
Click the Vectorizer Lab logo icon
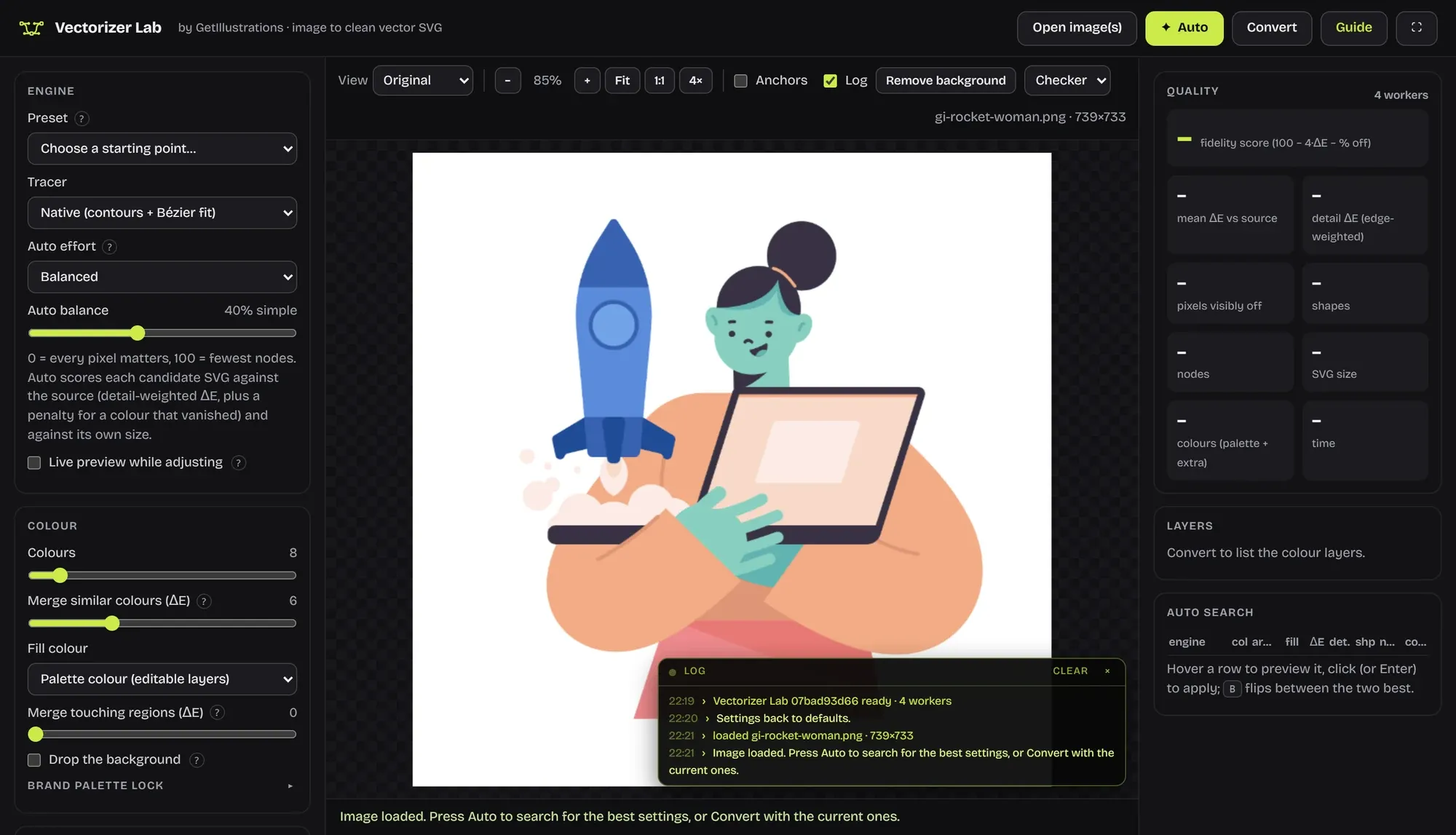click(31, 28)
